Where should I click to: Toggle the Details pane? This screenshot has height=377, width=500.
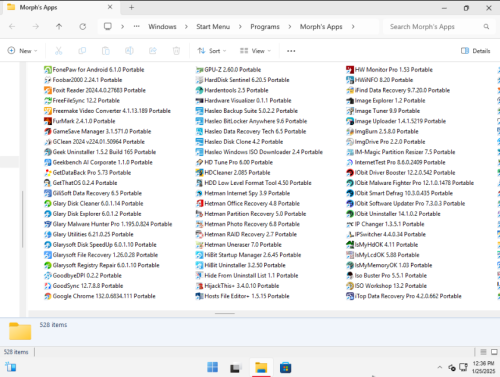(x=476, y=51)
